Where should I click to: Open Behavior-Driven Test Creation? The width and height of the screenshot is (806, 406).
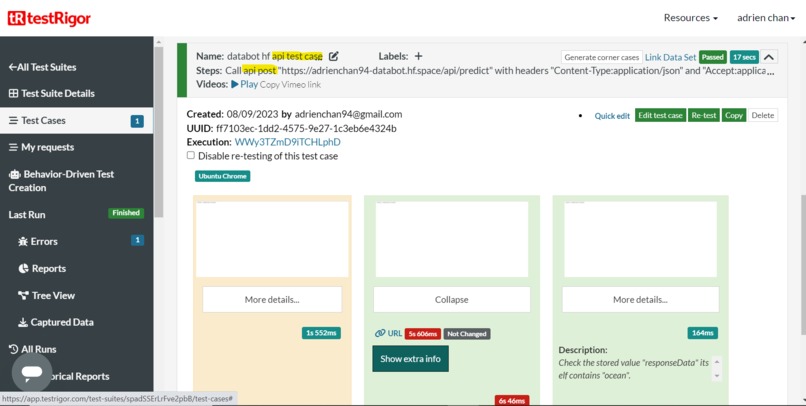61,181
